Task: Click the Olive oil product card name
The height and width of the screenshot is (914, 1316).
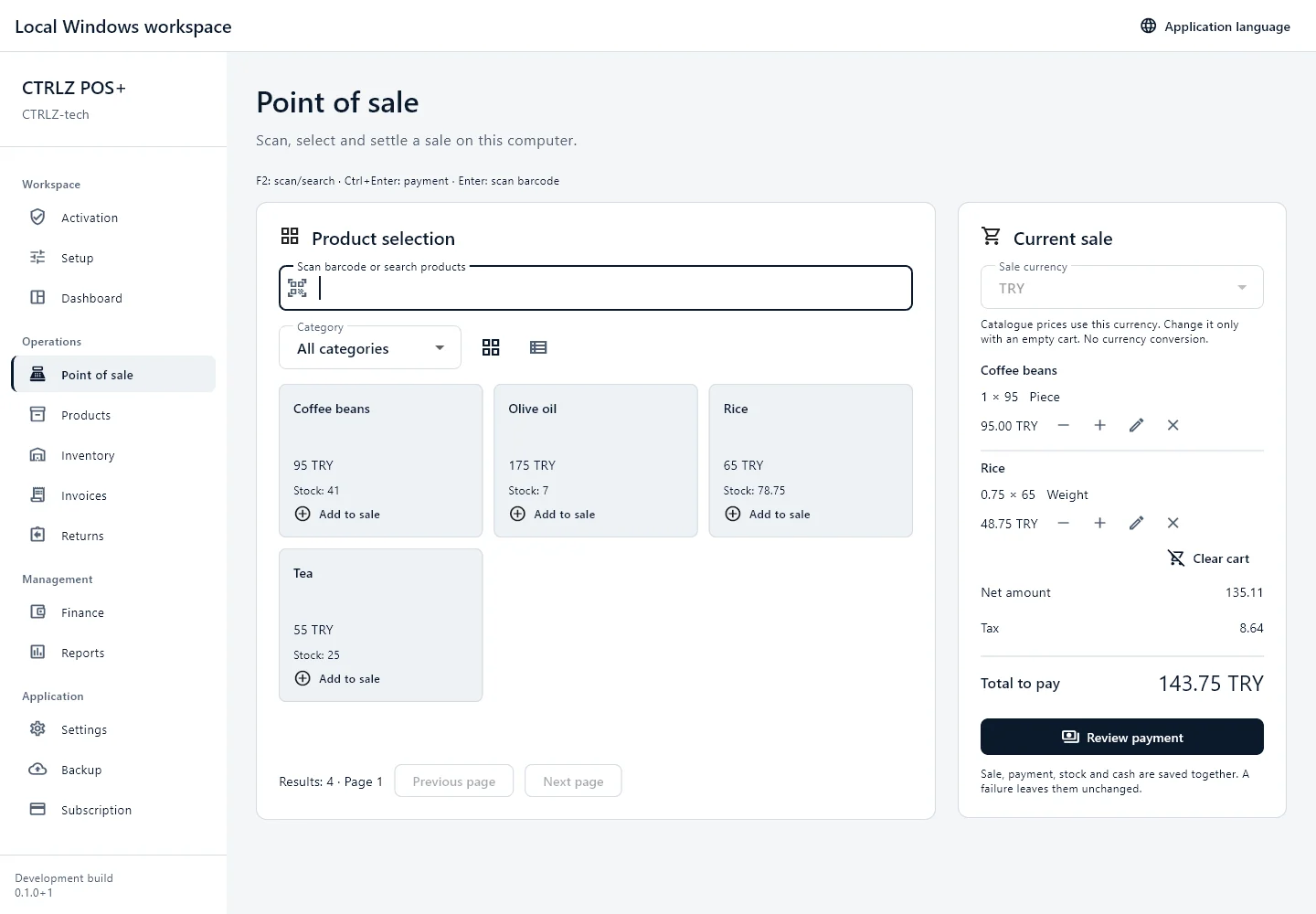Action: pos(533,409)
